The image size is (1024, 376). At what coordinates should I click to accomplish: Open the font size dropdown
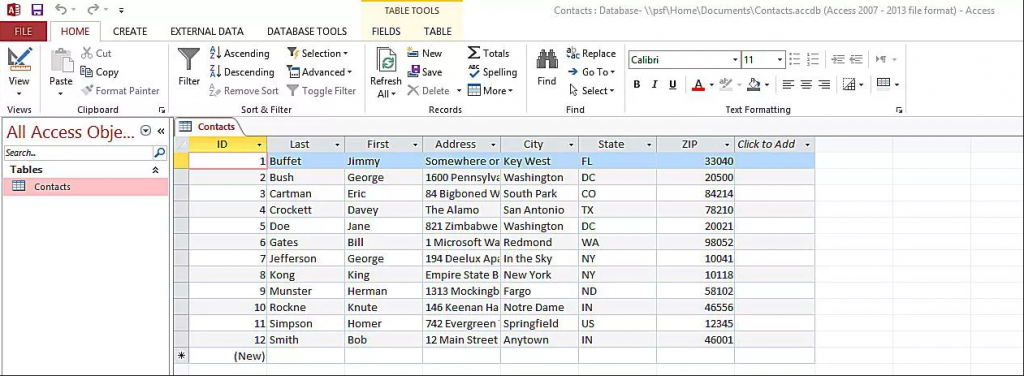(x=780, y=59)
